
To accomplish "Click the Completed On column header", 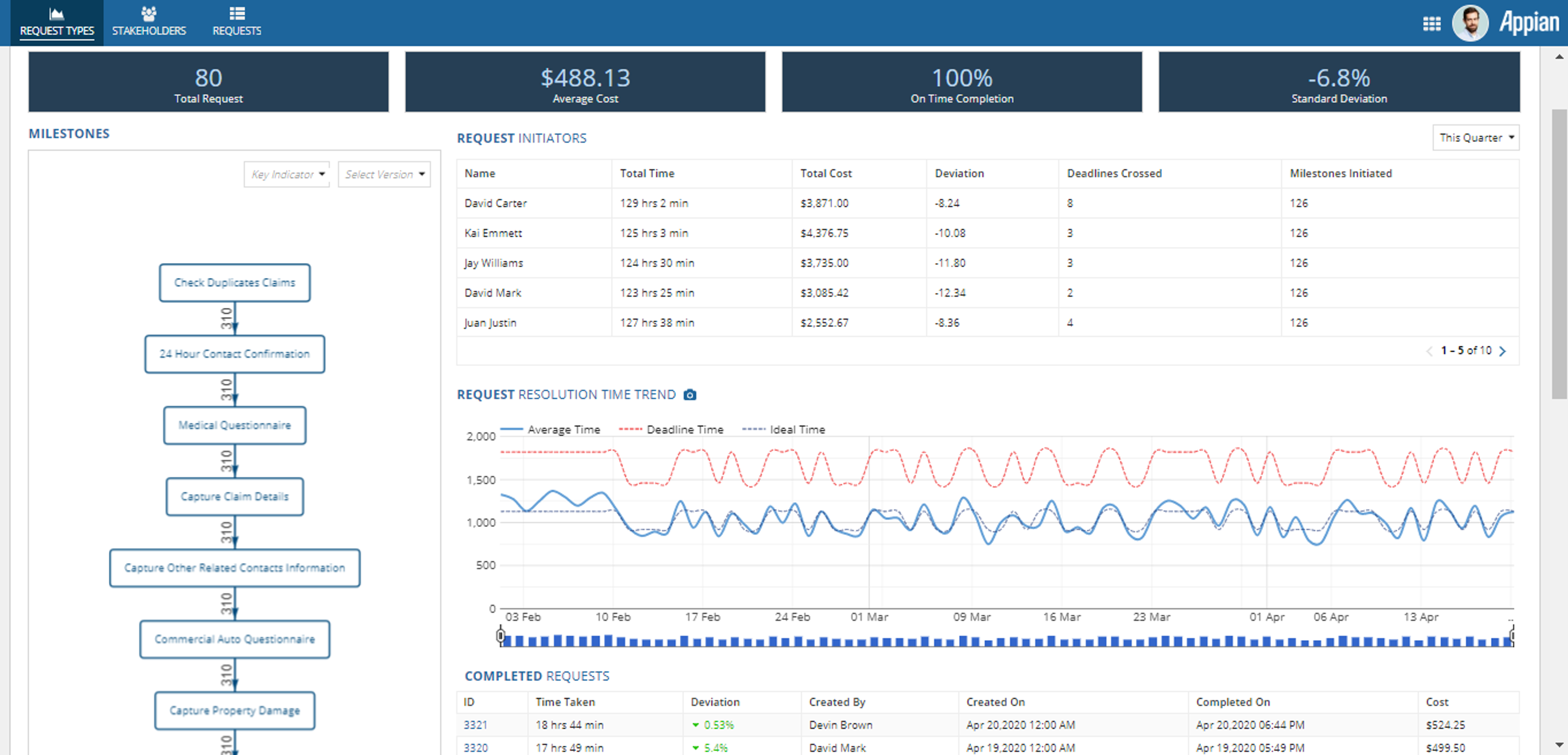I will pyautogui.click(x=1233, y=702).
